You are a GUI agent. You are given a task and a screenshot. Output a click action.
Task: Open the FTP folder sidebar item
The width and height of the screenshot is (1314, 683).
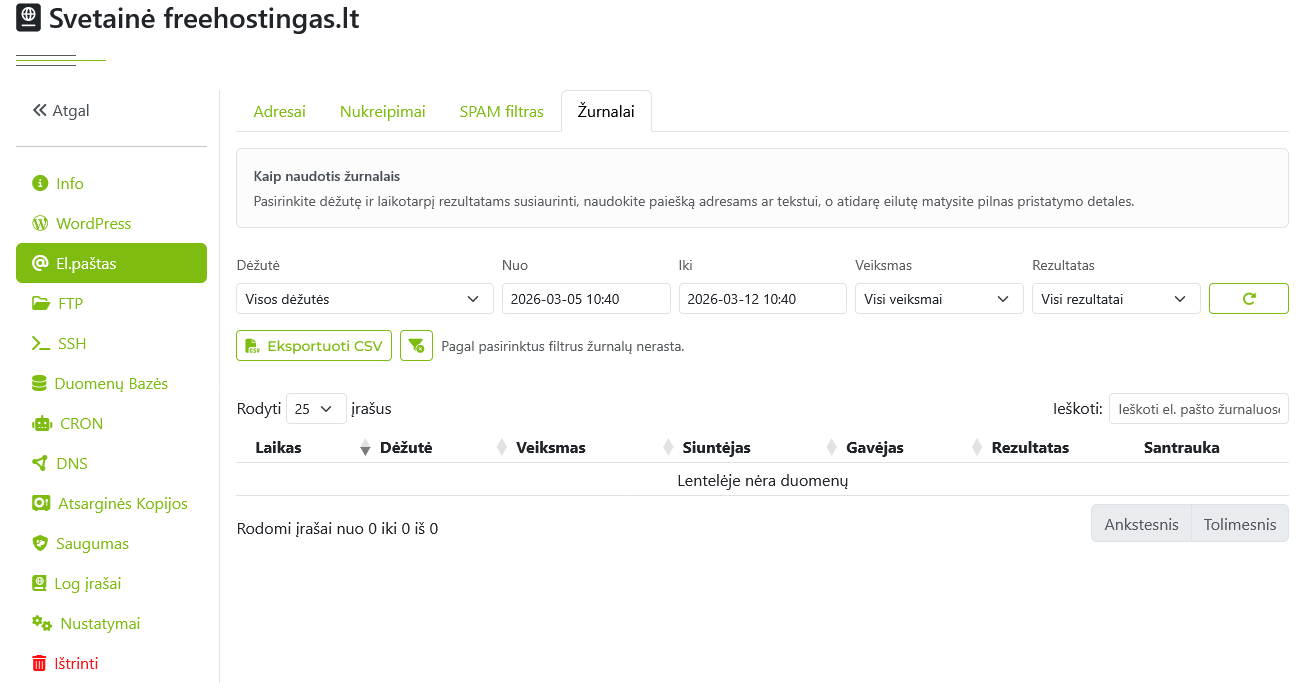[70, 304]
